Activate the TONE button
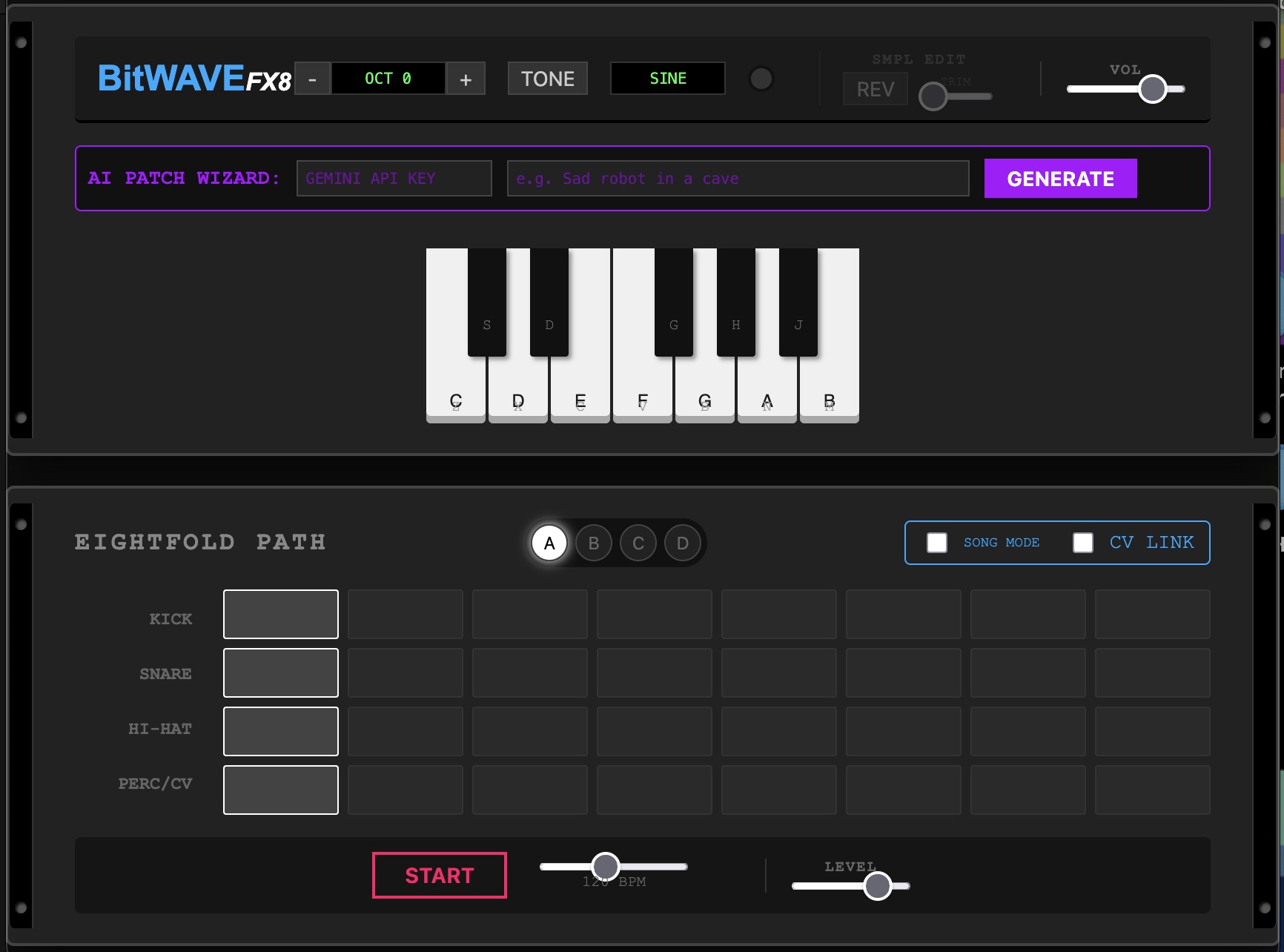This screenshot has width=1284, height=952. pos(547,78)
